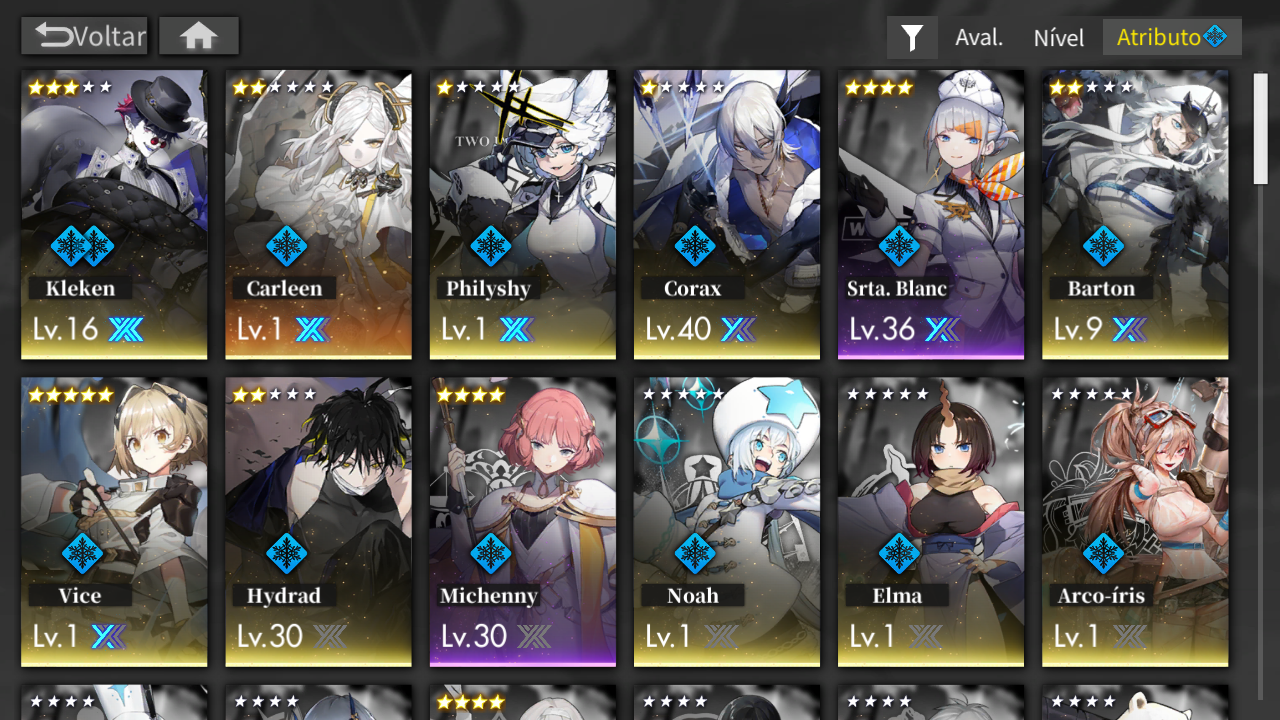Select Barton's character card
The image size is (1280, 720).
click(1135, 214)
